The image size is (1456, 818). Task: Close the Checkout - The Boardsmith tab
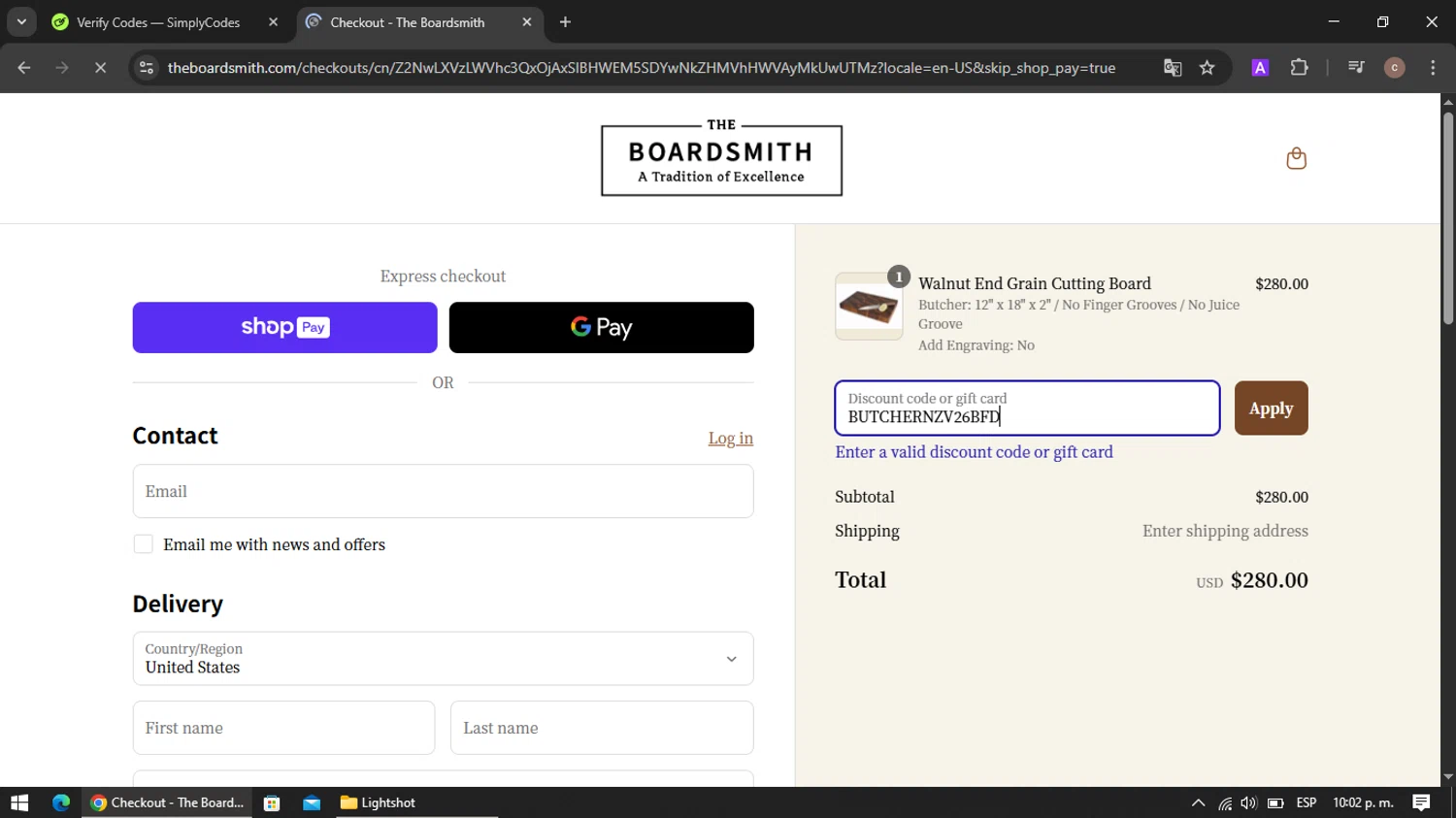coord(527,22)
